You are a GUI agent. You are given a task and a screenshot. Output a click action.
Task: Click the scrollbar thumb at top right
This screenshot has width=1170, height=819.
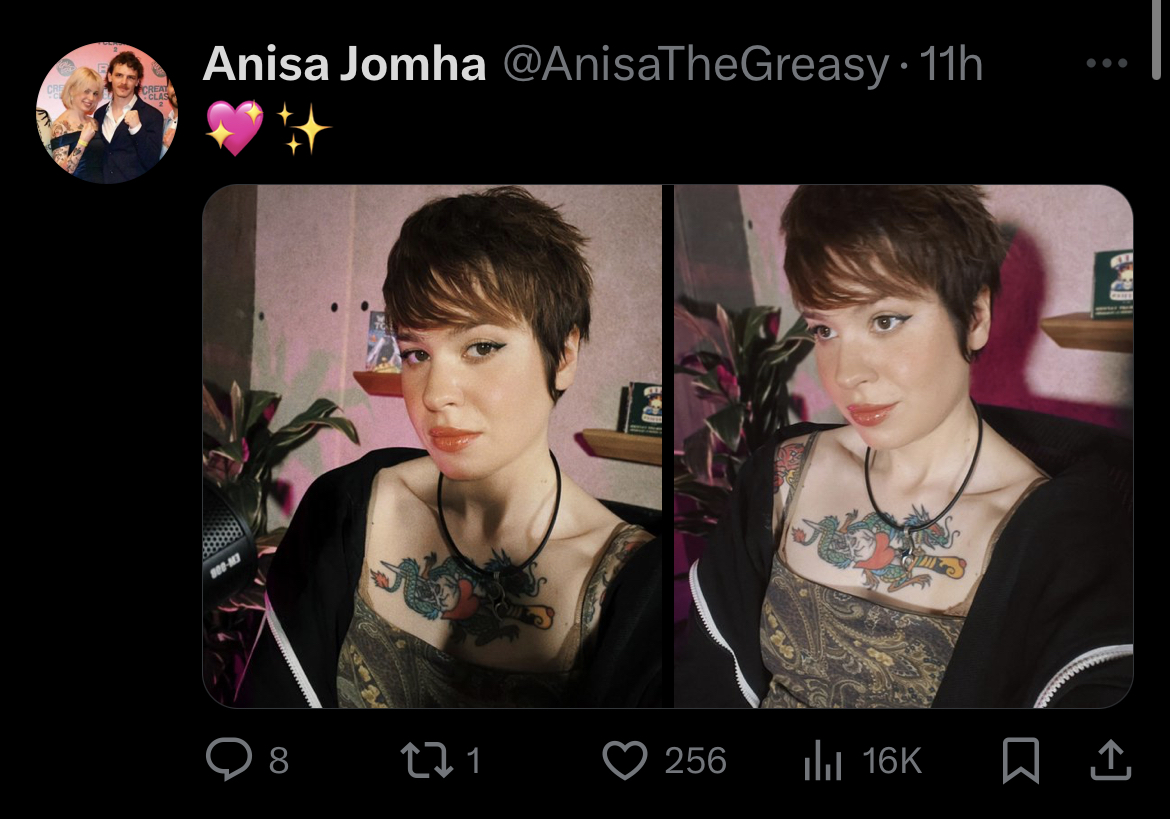pyautogui.click(x=1156, y=39)
